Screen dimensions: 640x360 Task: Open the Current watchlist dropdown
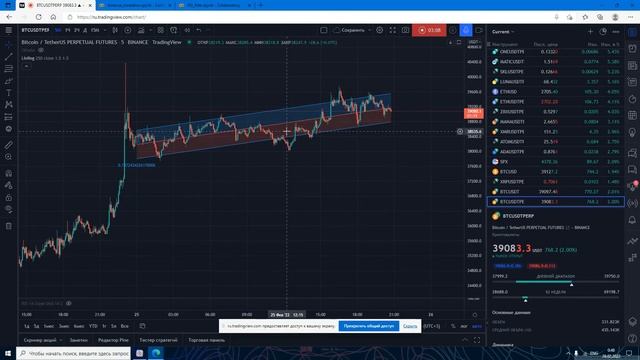503,31
